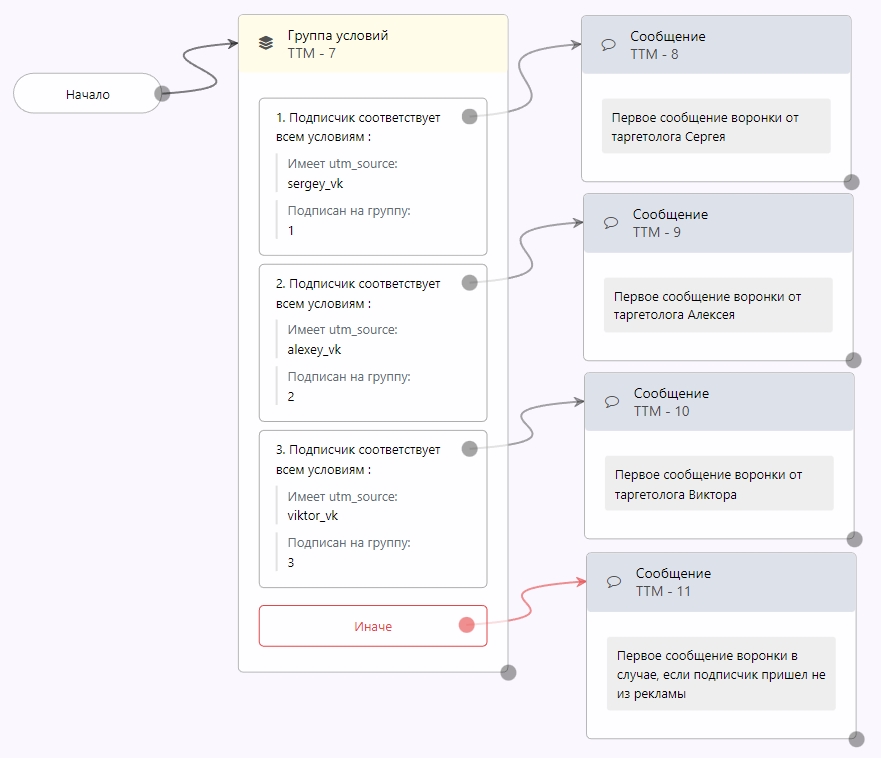Click the output connector dot on Начало
The image size is (881, 758).
[162, 94]
